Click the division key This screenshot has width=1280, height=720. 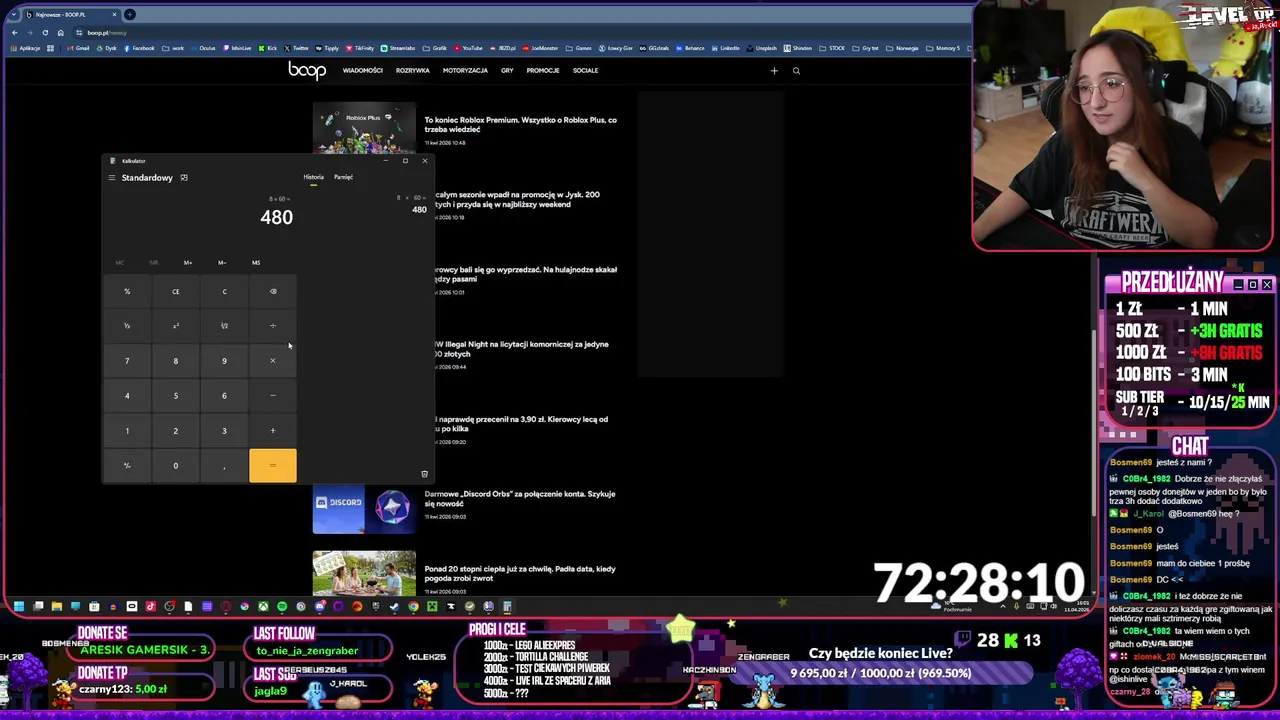(273, 326)
